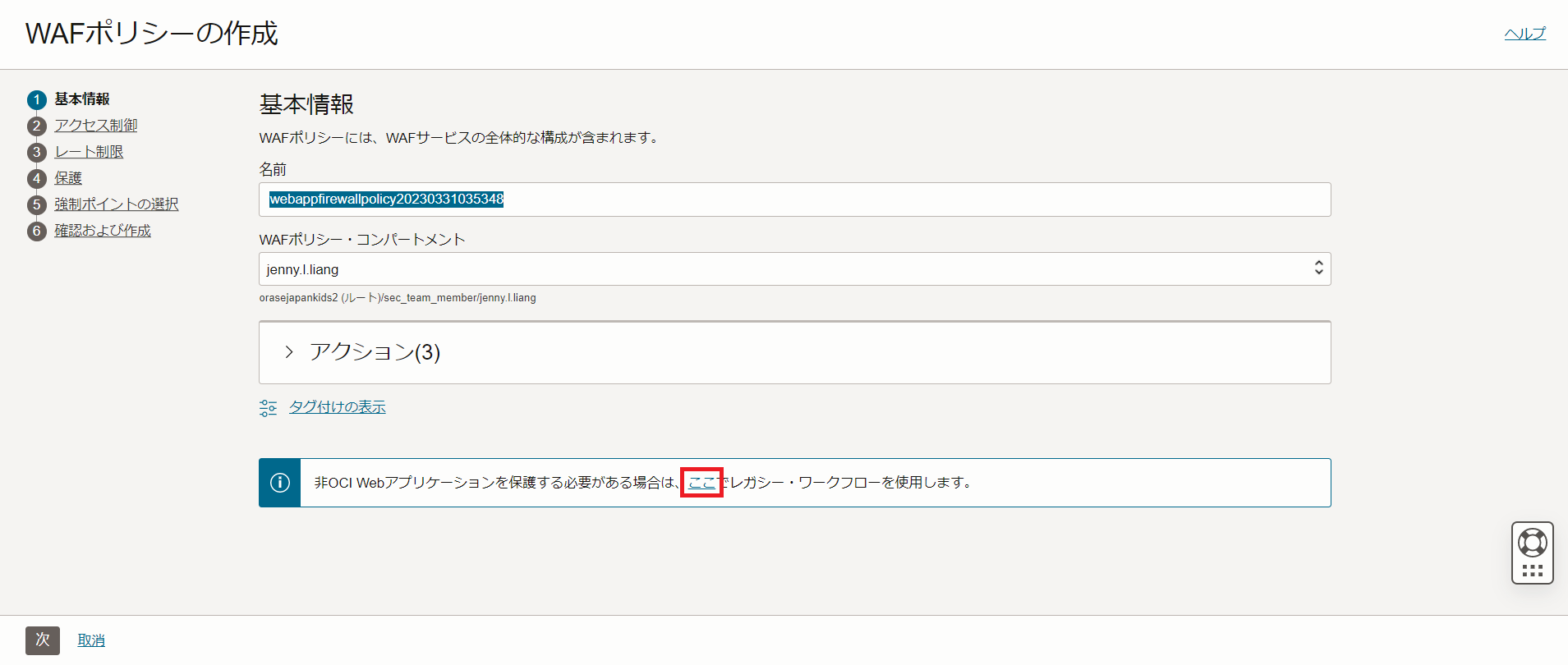Click the compartment selector up-down arrows
1568x665 pixels.
(1318, 268)
